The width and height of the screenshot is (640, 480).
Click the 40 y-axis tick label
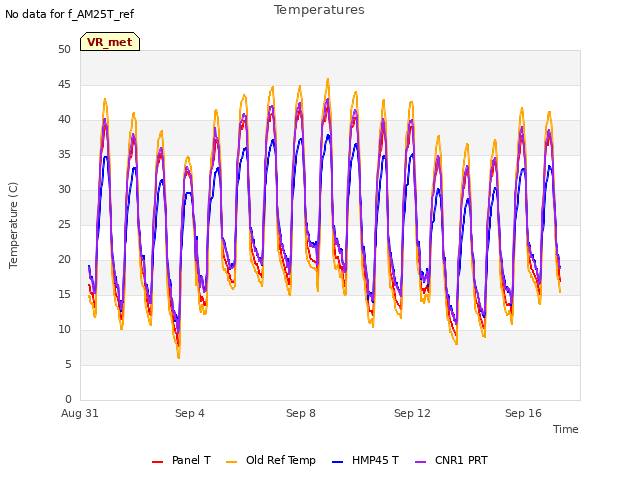(64, 120)
